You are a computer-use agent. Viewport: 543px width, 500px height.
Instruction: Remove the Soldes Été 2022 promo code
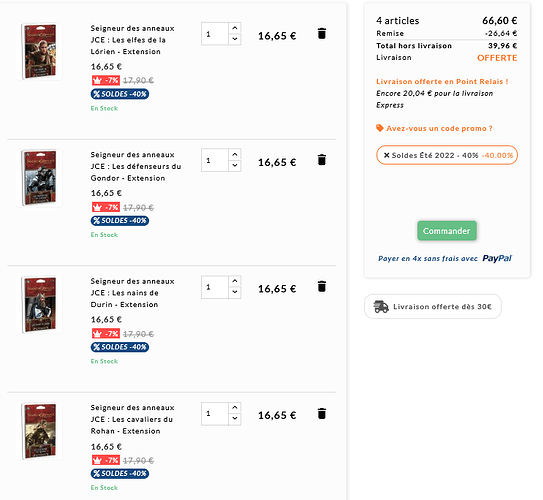pos(386,155)
